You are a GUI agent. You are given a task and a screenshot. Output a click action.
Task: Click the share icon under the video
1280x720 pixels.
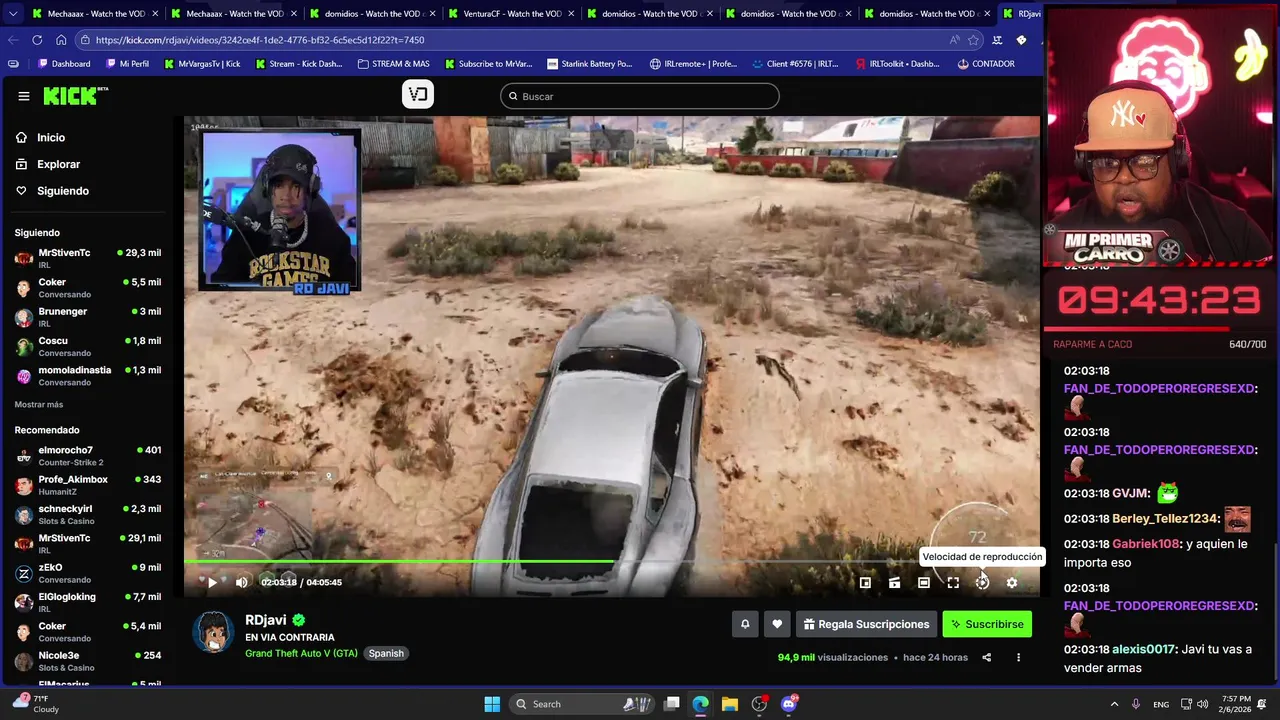(986, 657)
